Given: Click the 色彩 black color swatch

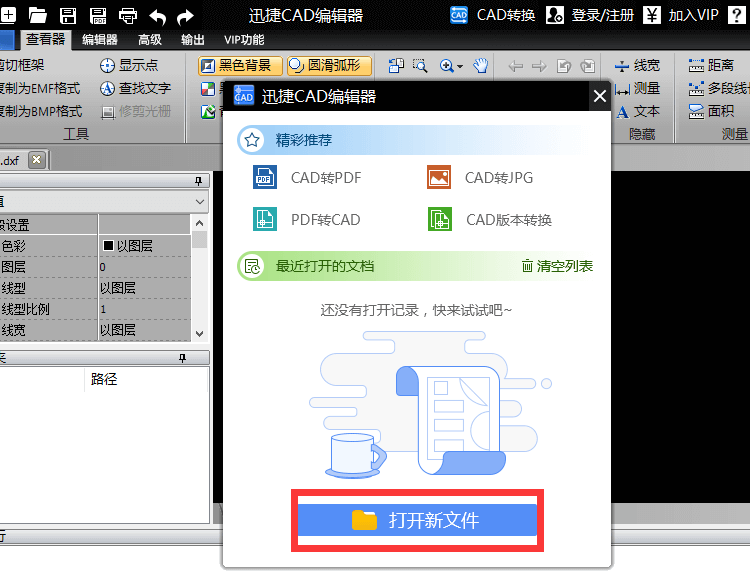Looking at the screenshot, I should (108, 246).
